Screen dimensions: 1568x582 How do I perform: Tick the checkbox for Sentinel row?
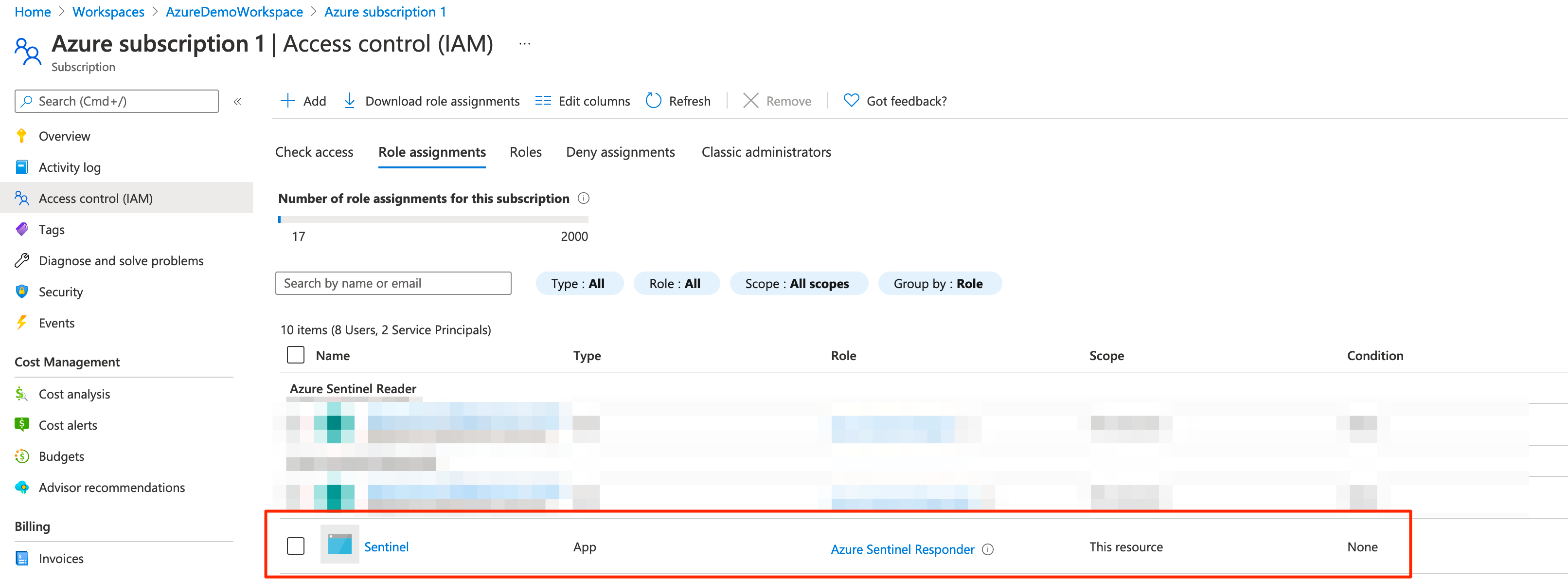coord(296,546)
